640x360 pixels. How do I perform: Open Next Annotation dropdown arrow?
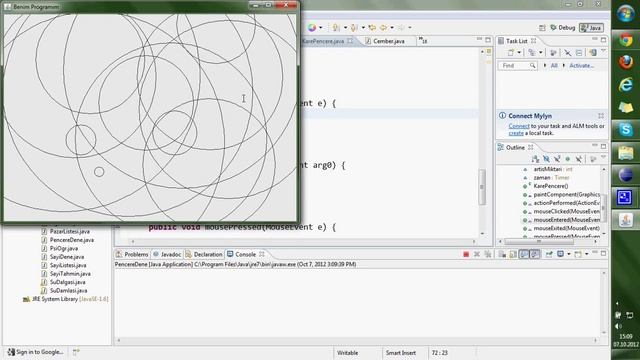point(345,28)
